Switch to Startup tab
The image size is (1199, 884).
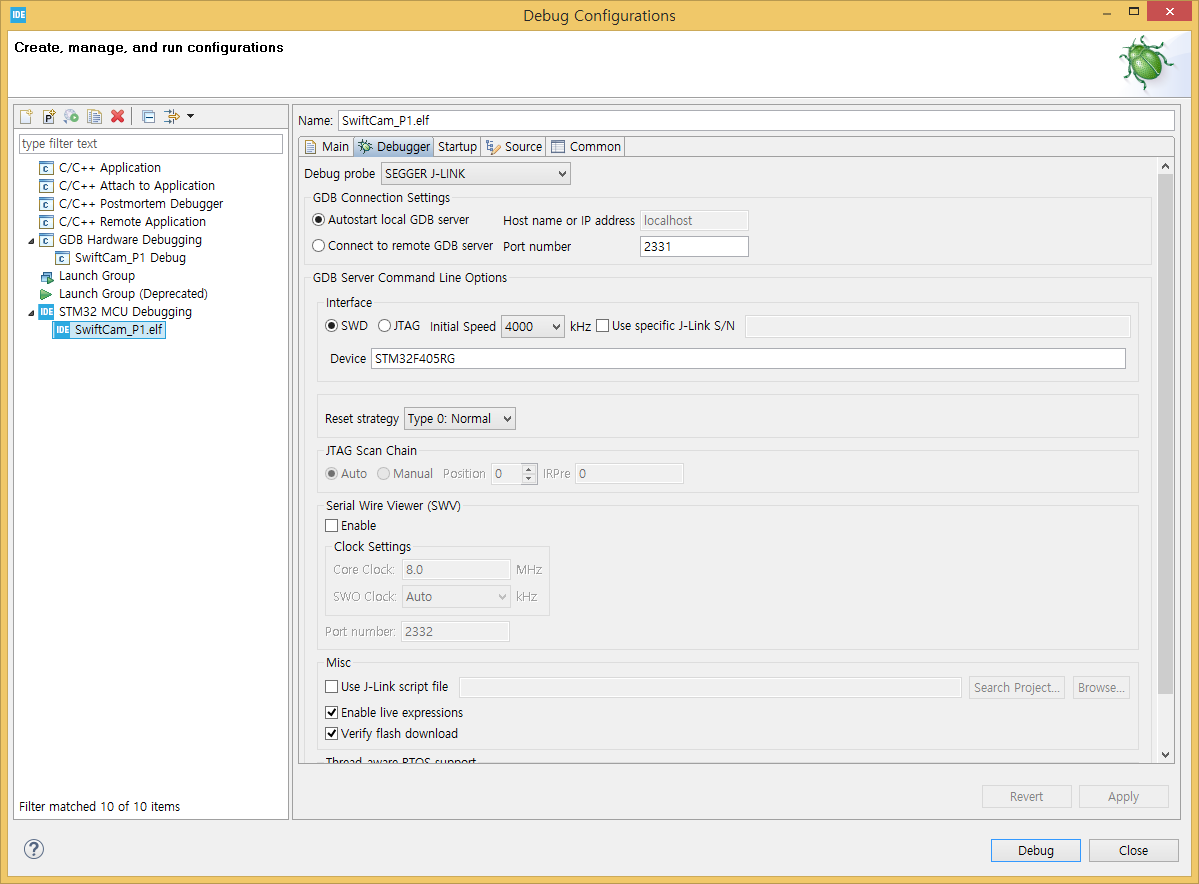(x=457, y=147)
